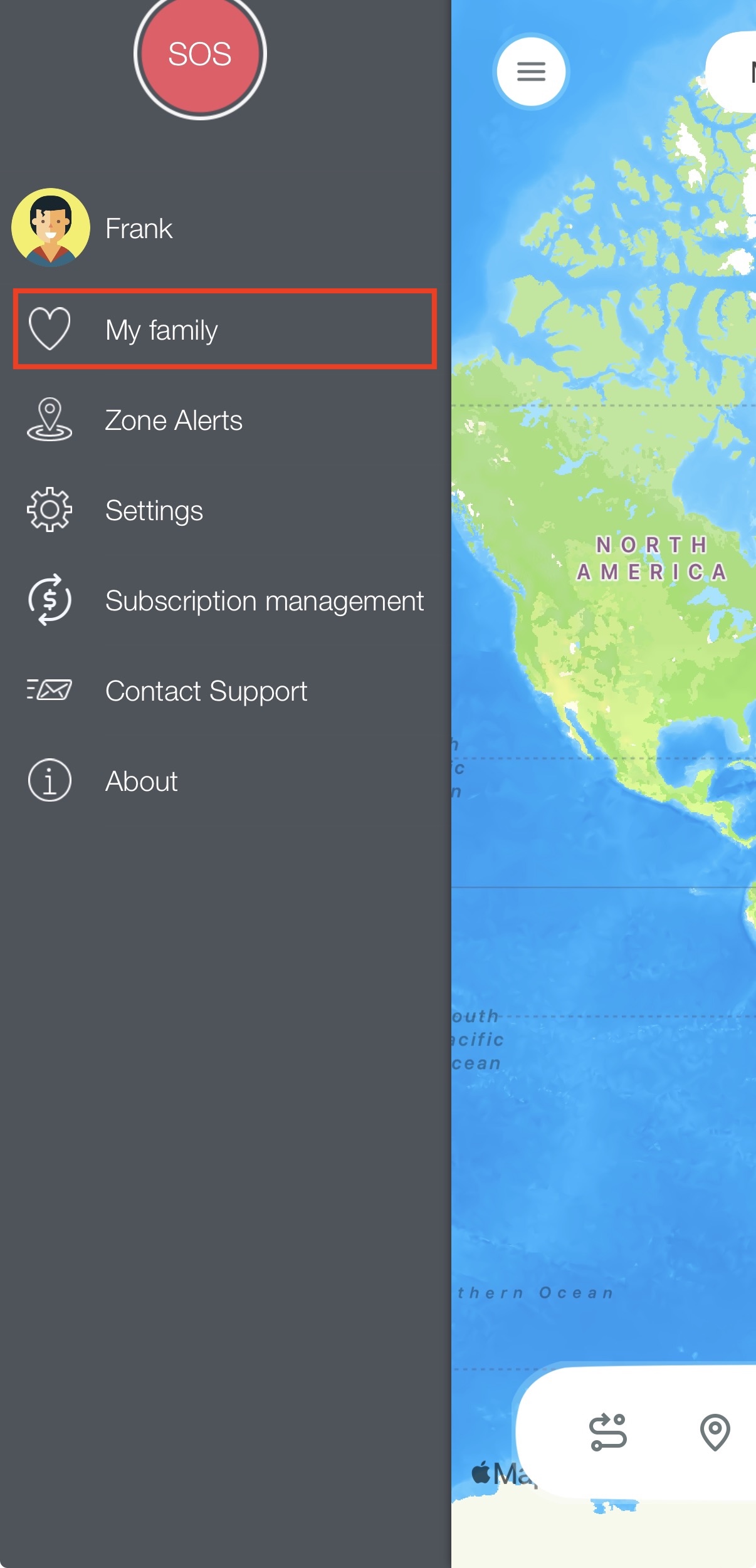Click the Settings gear icon
This screenshot has width=756, height=1568.
(50, 510)
